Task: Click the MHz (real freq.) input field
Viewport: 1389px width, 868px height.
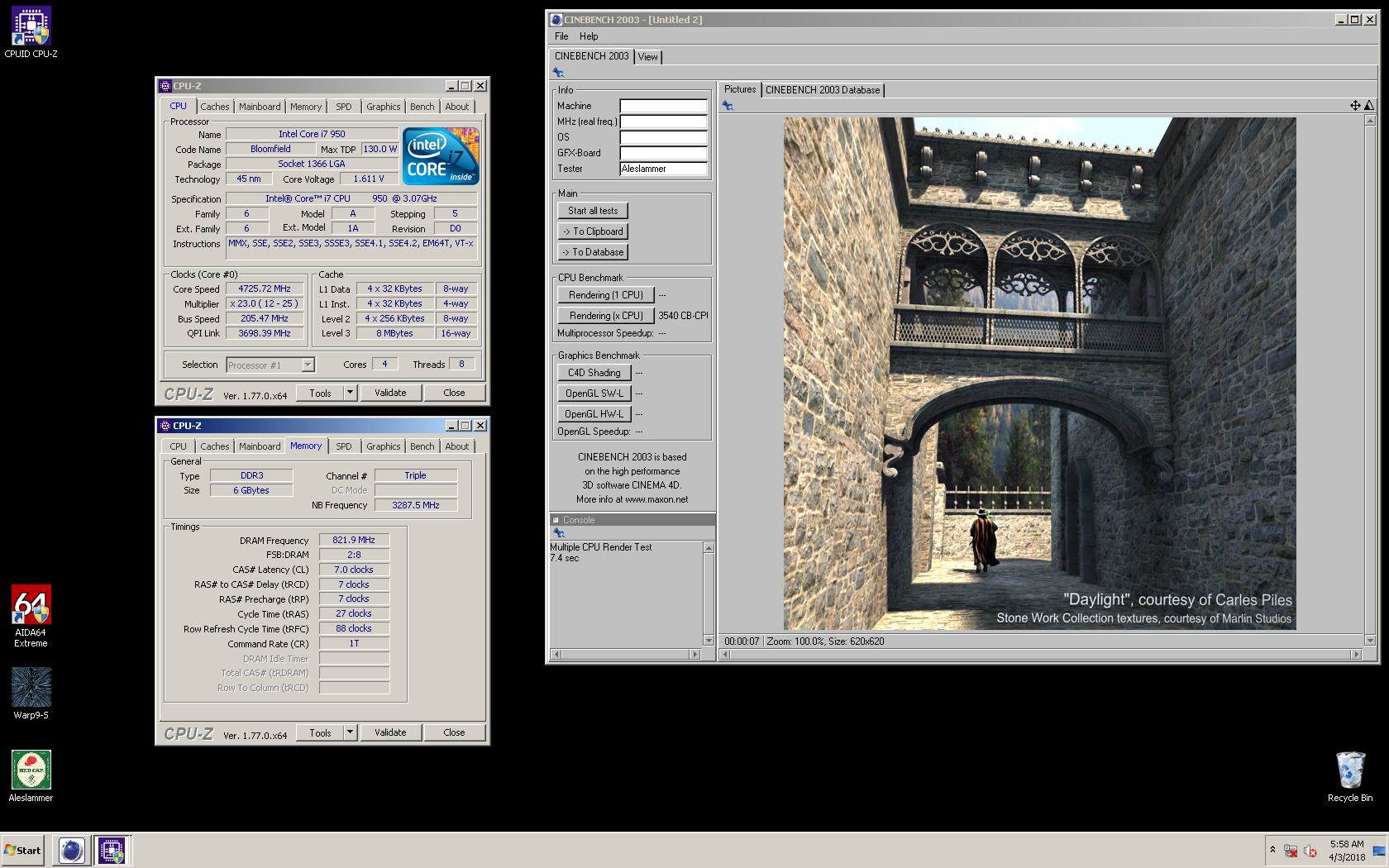Action: 664,122
